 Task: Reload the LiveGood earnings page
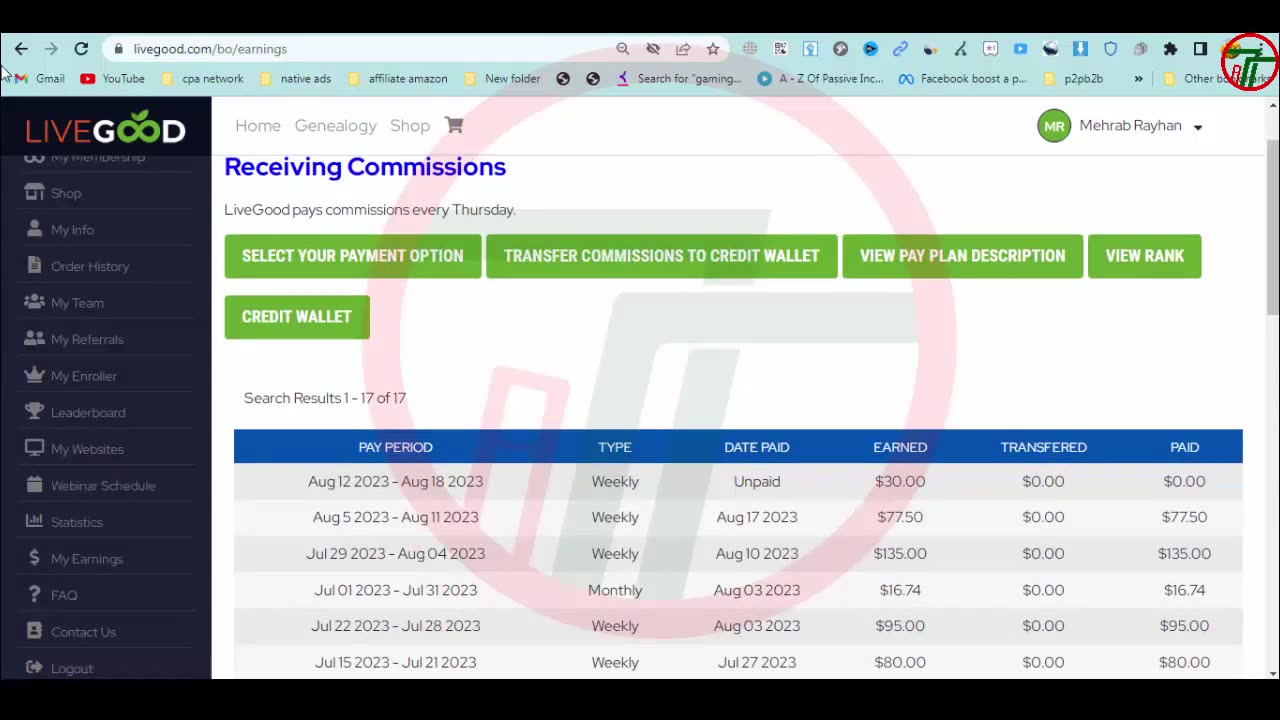click(81, 49)
